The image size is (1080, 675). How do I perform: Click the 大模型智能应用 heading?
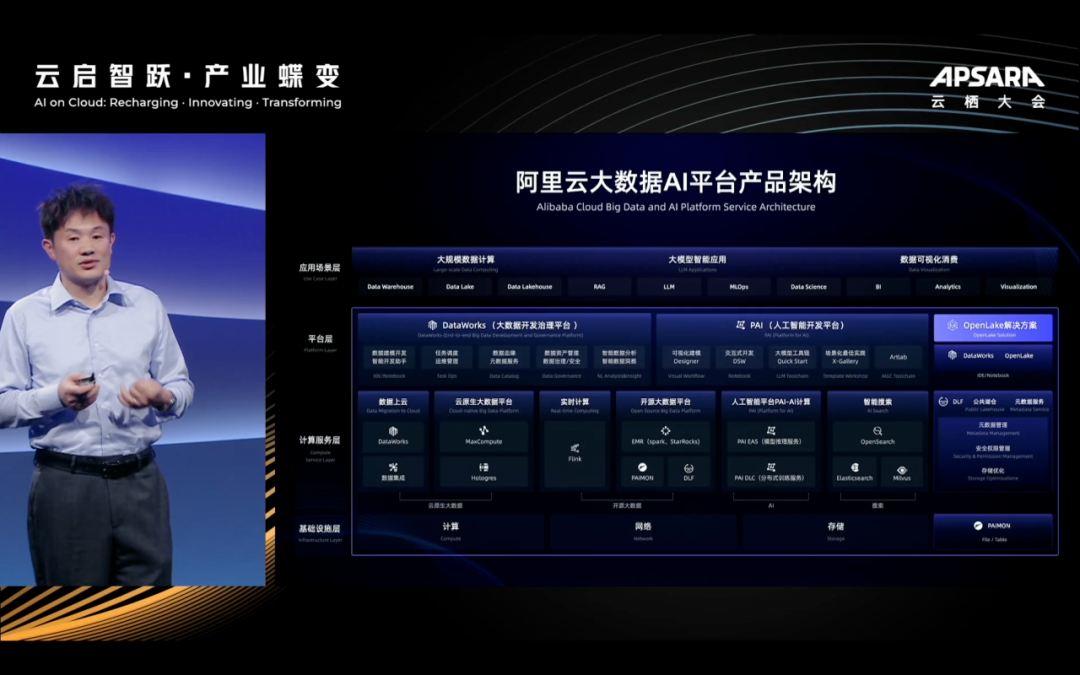click(x=697, y=260)
